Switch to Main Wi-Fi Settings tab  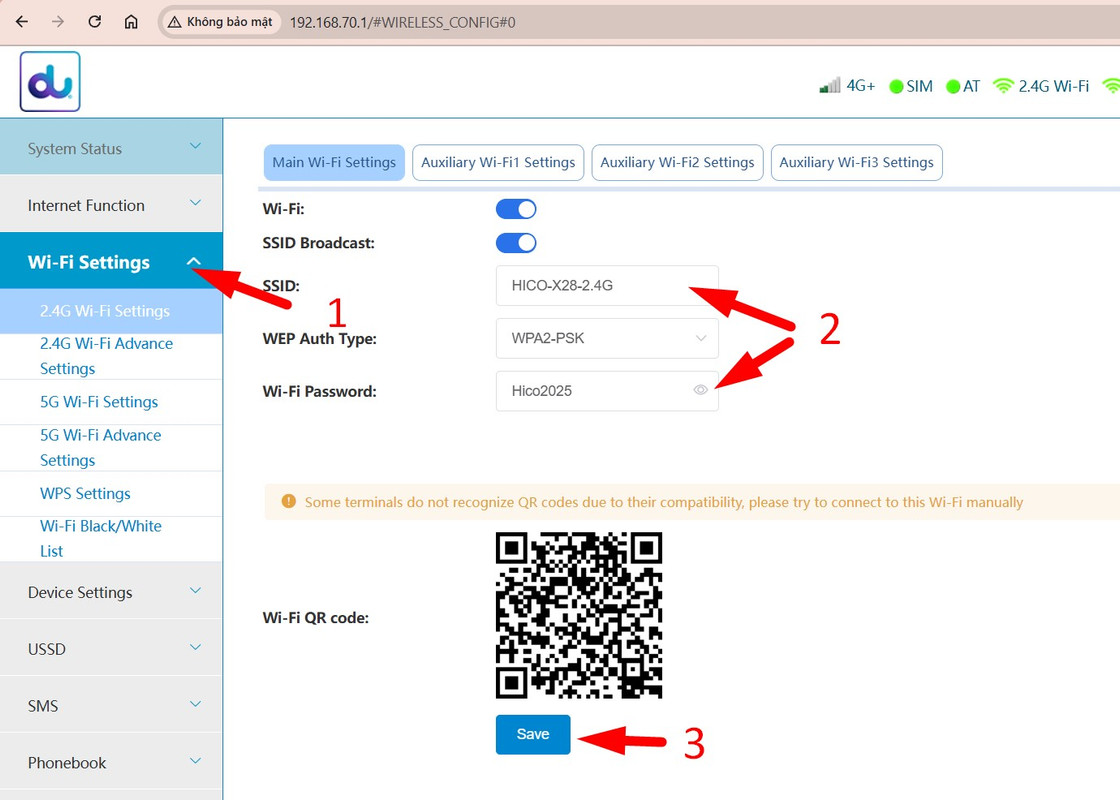pyautogui.click(x=334, y=162)
